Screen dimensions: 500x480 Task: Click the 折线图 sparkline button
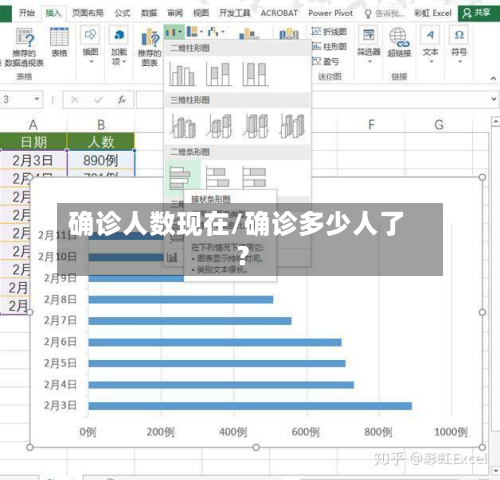[x=329, y=32]
